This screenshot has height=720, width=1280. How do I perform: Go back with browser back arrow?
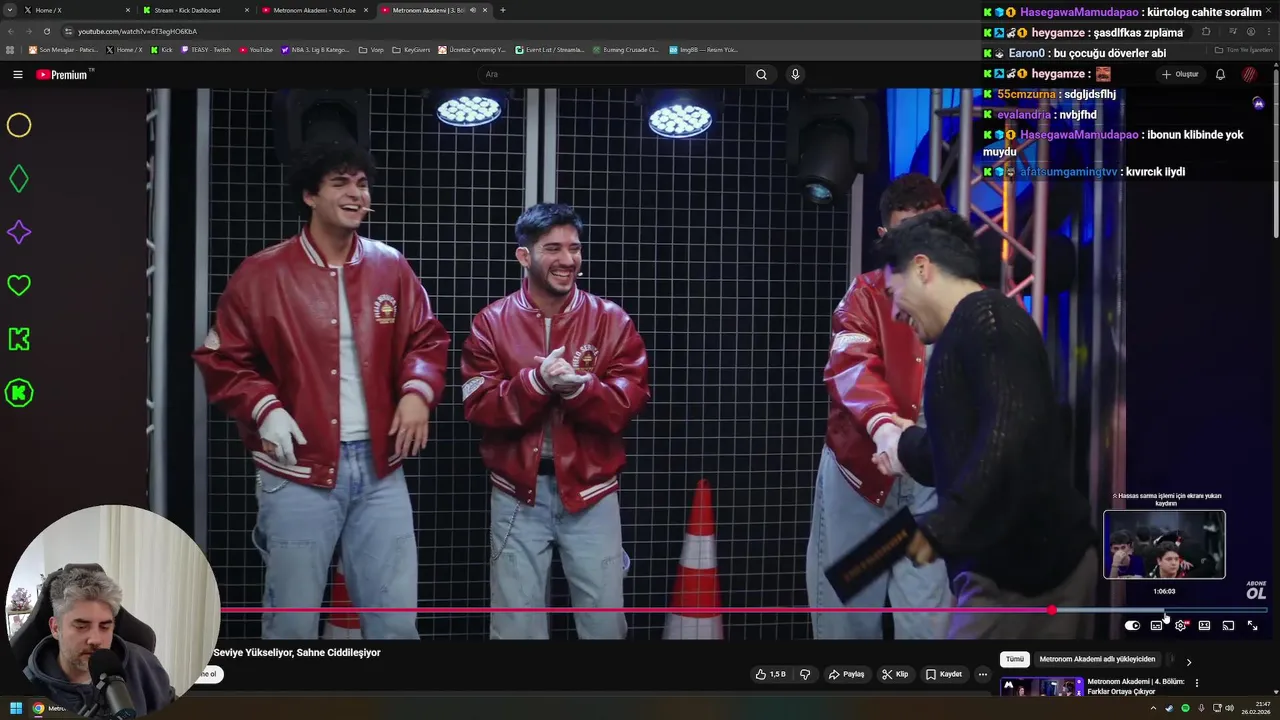(x=11, y=31)
